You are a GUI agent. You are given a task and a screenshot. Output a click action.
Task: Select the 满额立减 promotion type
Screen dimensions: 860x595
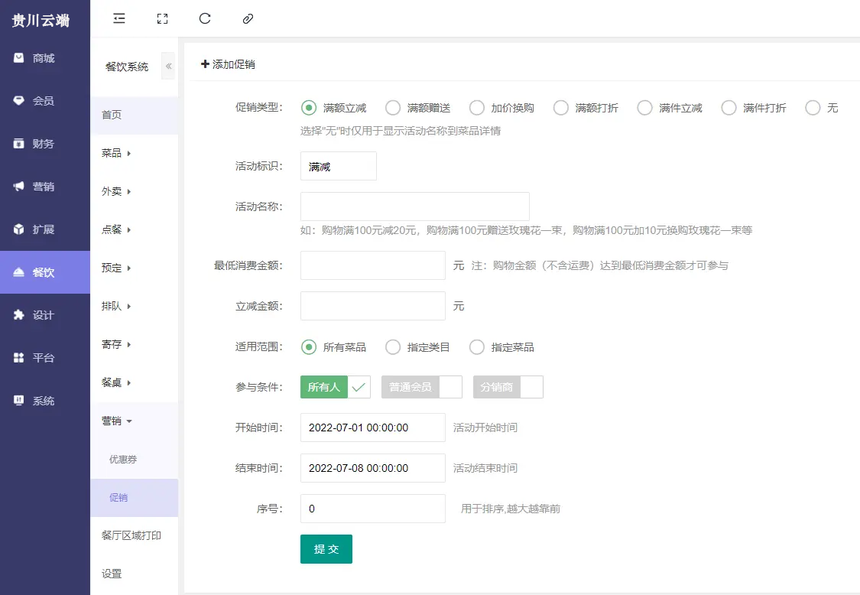tap(309, 107)
